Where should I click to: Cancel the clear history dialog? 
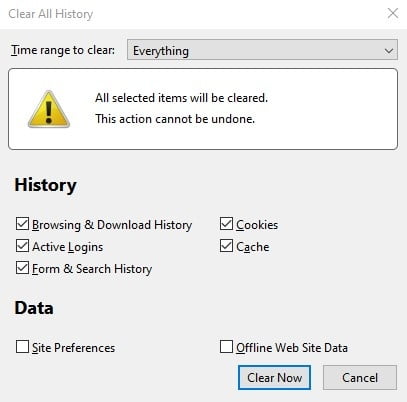click(x=360, y=378)
